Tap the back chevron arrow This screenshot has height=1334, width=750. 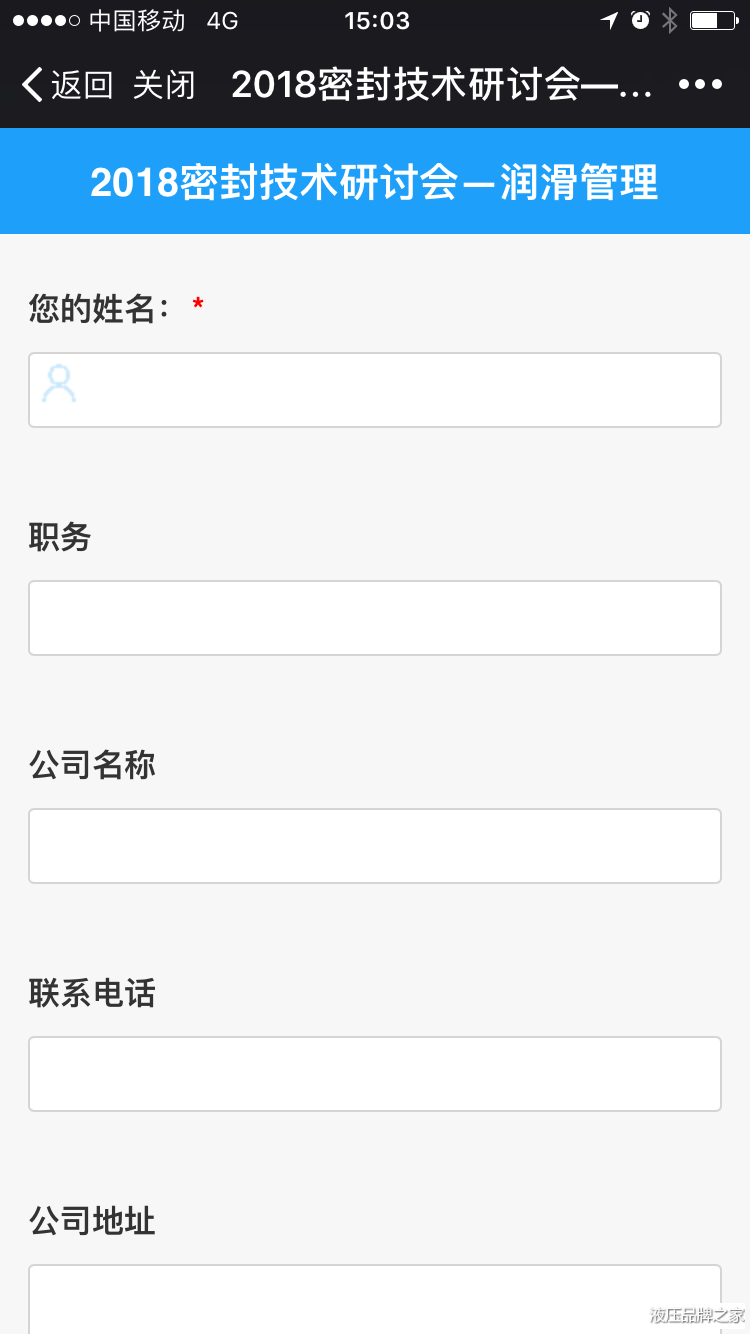click(x=32, y=85)
